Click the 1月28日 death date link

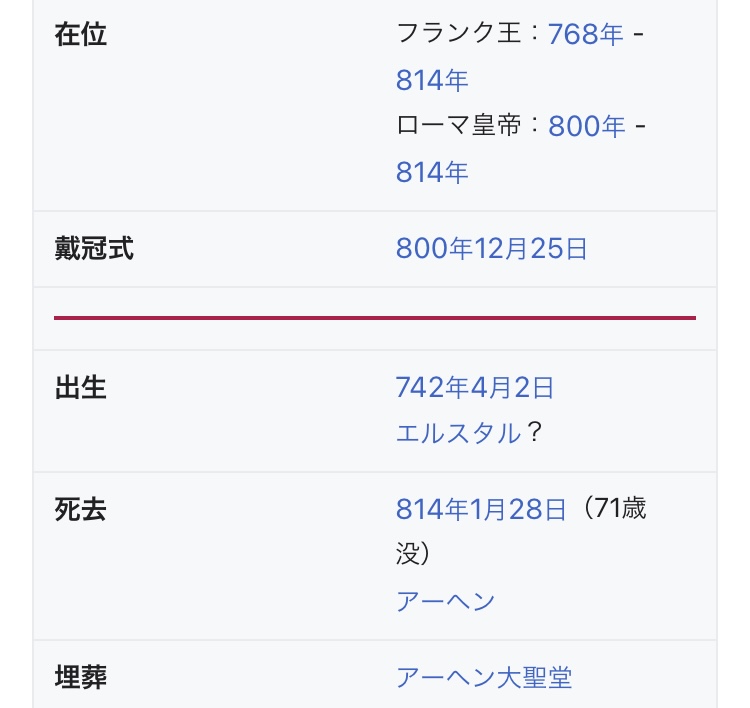click(518, 509)
